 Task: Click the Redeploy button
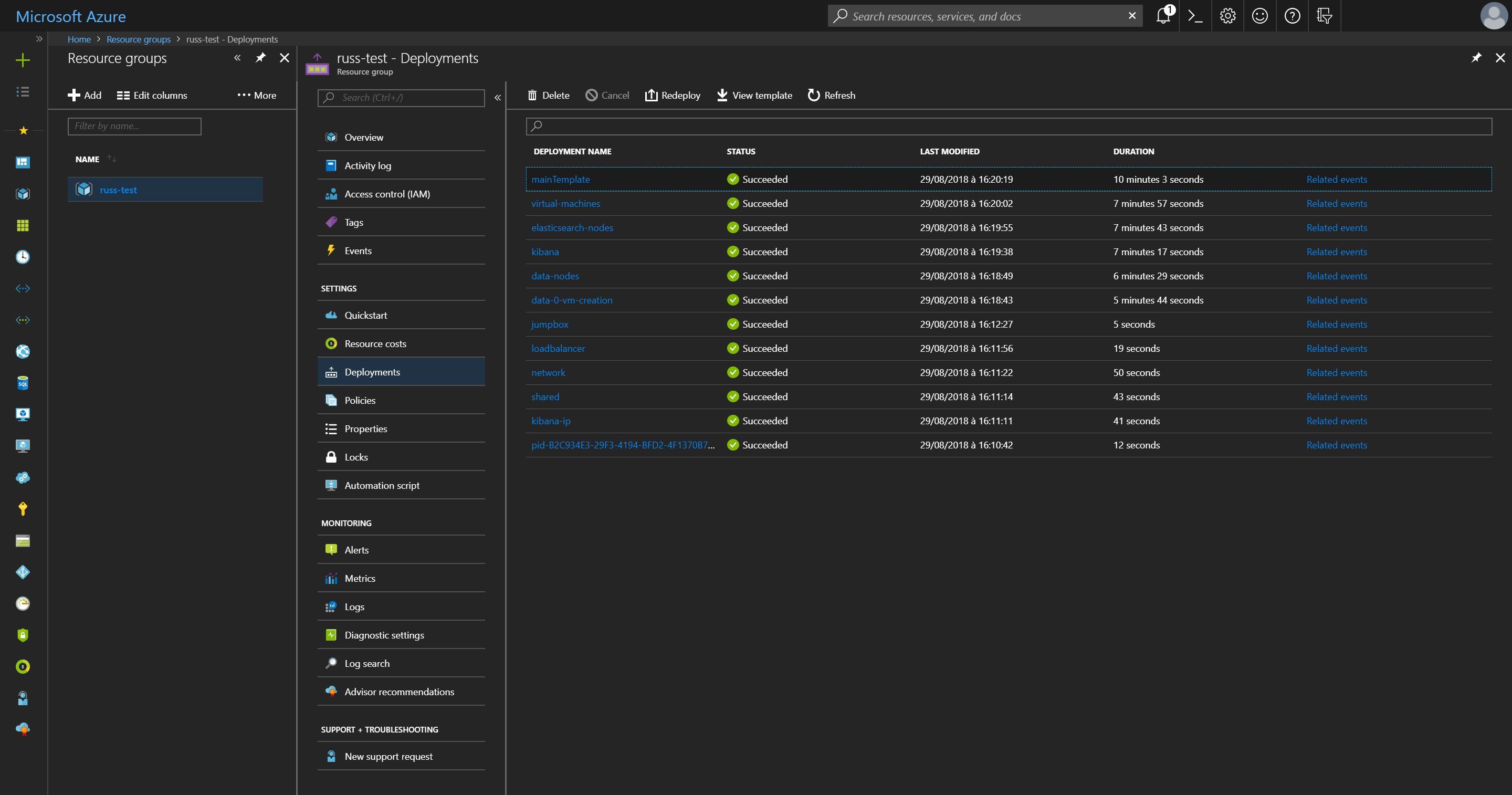[673, 95]
